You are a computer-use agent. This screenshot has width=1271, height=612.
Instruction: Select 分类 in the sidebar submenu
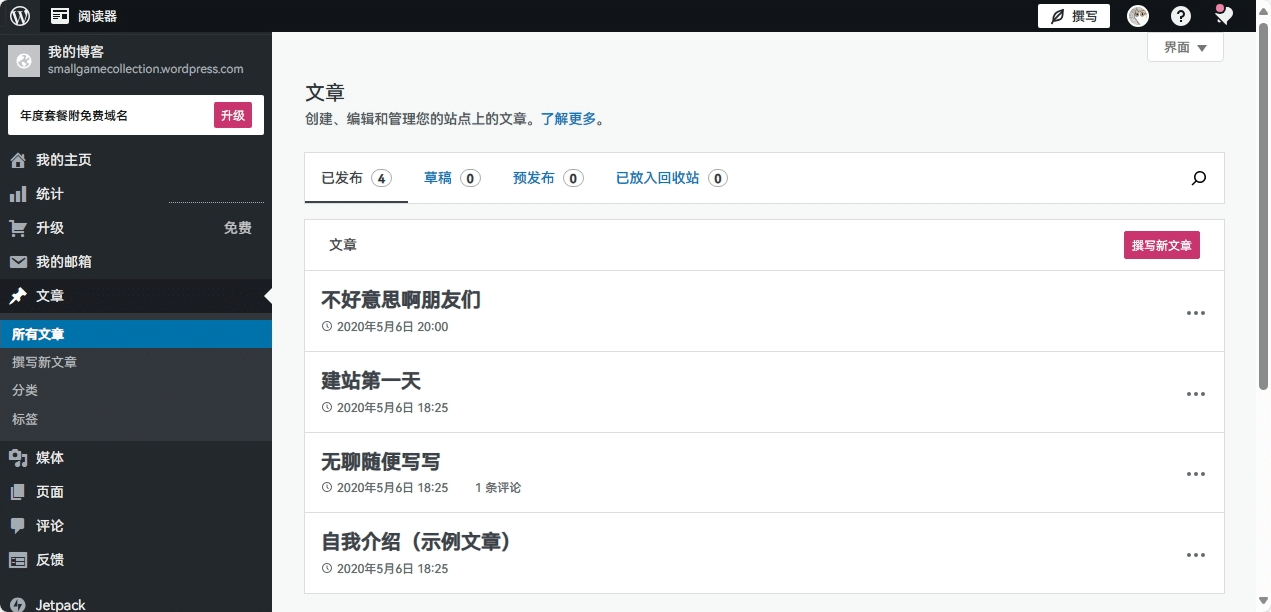click(x=25, y=391)
